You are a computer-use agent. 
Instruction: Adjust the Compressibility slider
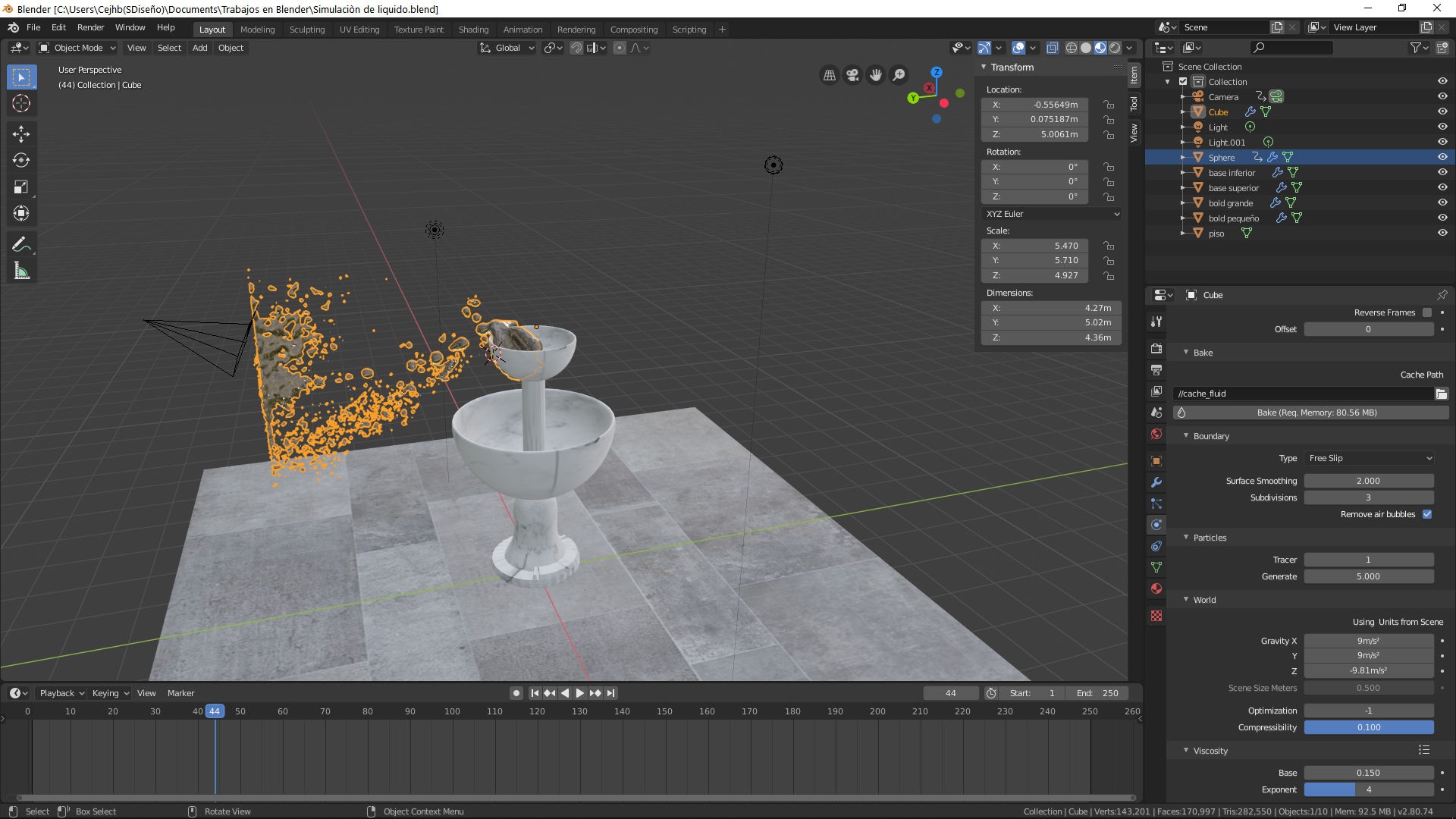pos(1368,727)
